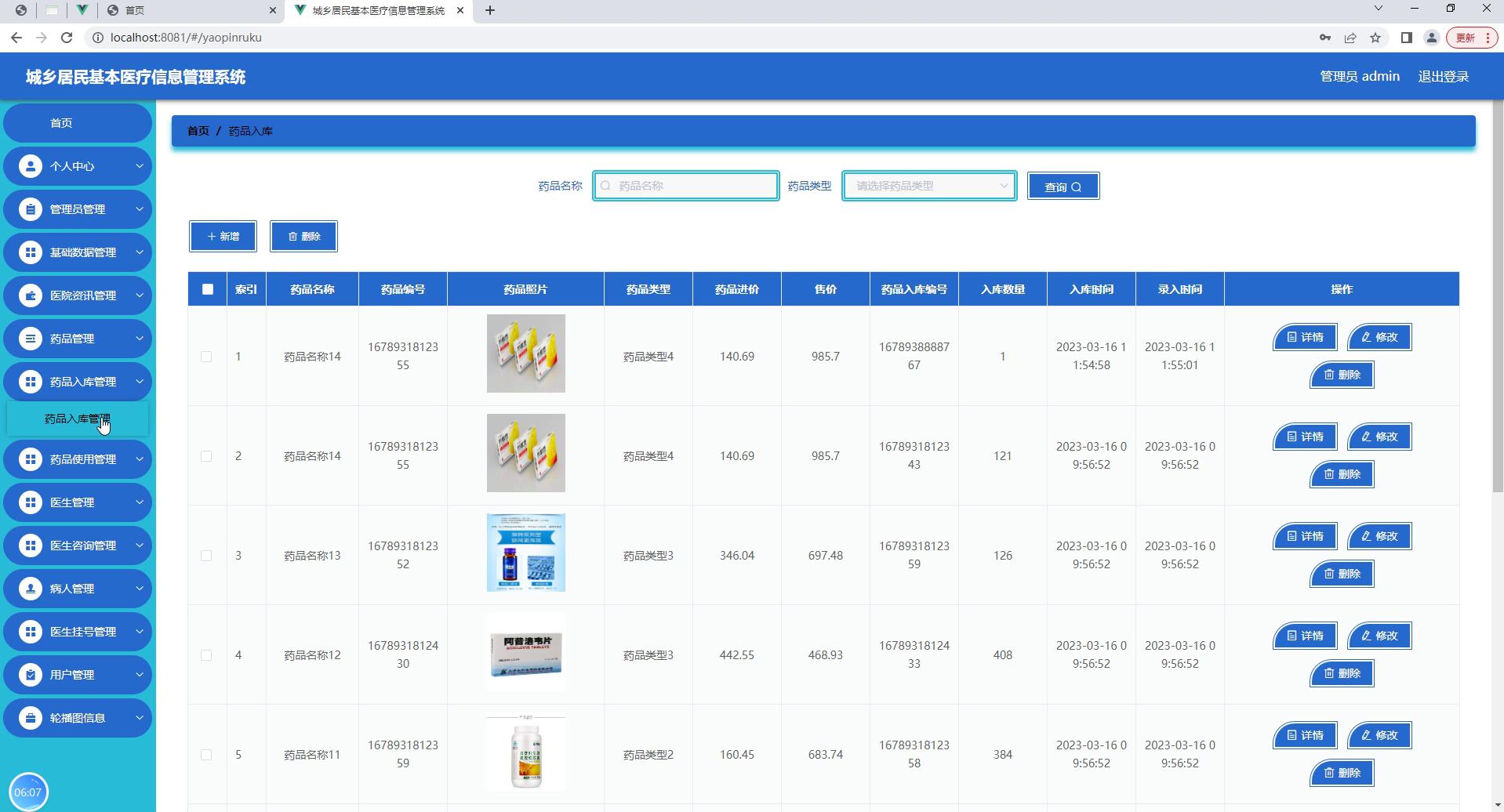Click the page vertical scrollbar thumb
The height and width of the screenshot is (812, 1504).
(1497, 296)
